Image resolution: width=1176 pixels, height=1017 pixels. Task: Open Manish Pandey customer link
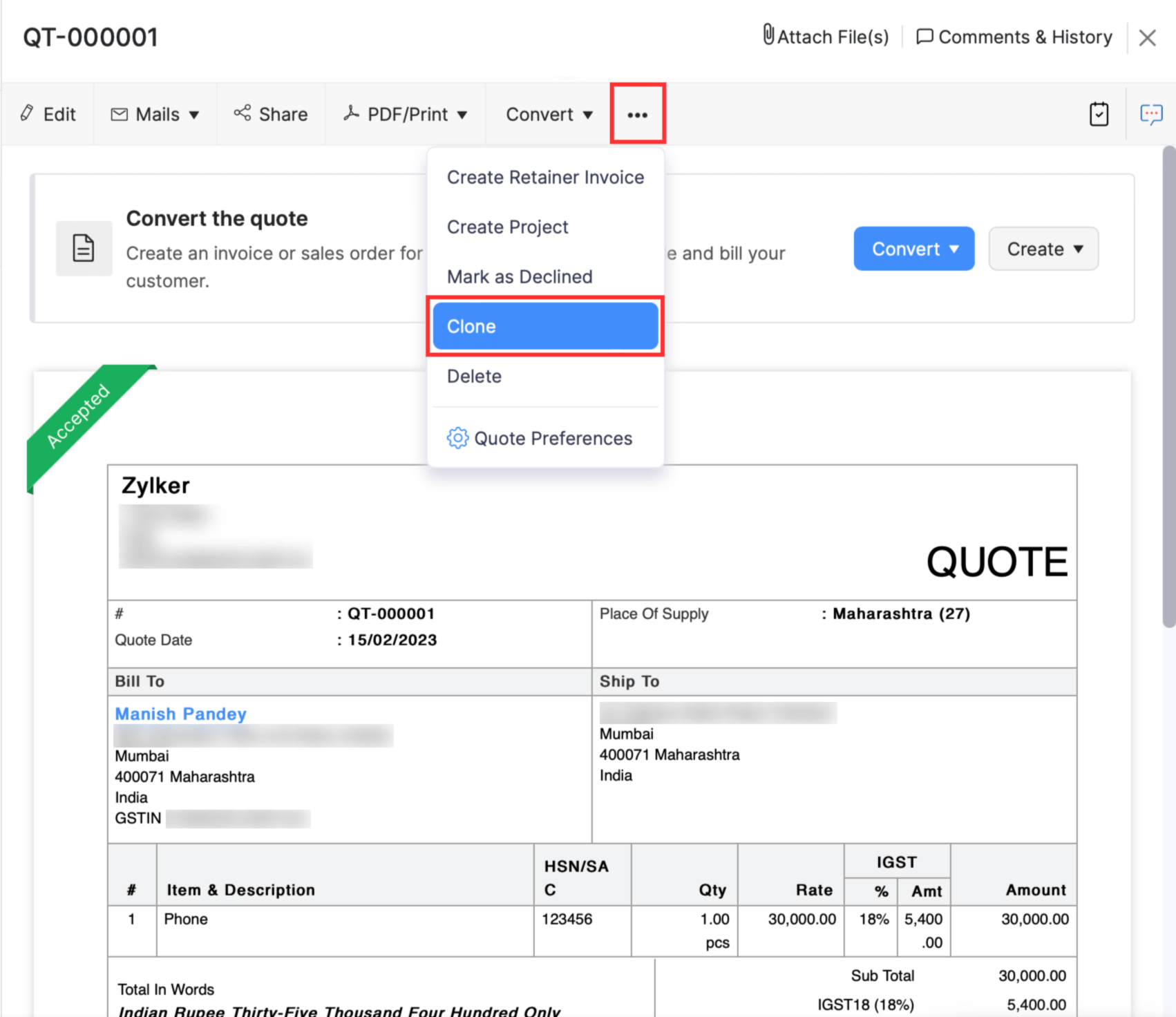point(180,714)
